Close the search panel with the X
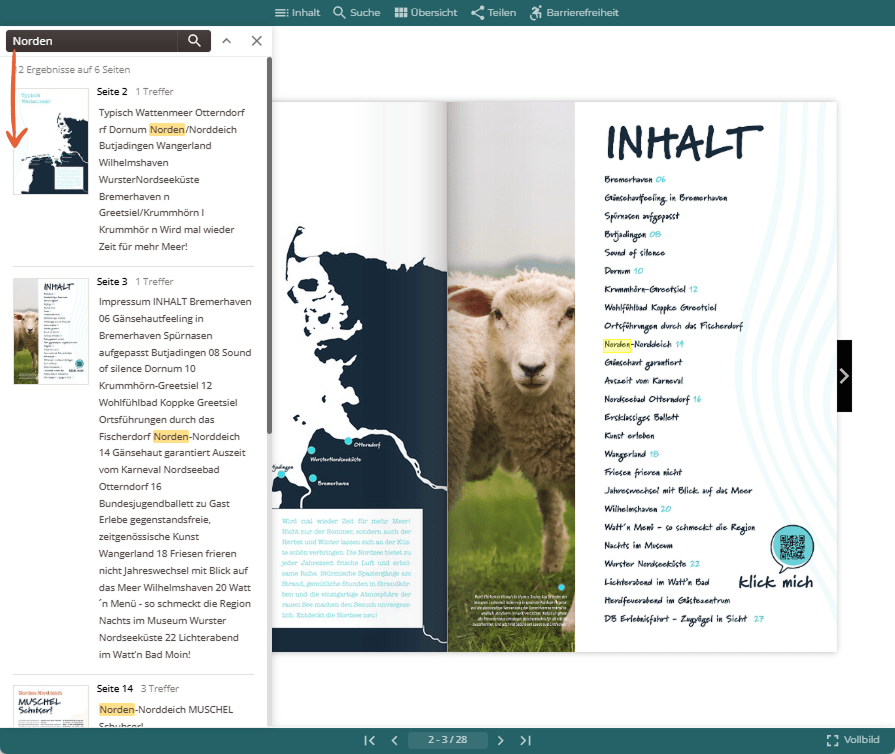895x754 pixels. (x=257, y=41)
